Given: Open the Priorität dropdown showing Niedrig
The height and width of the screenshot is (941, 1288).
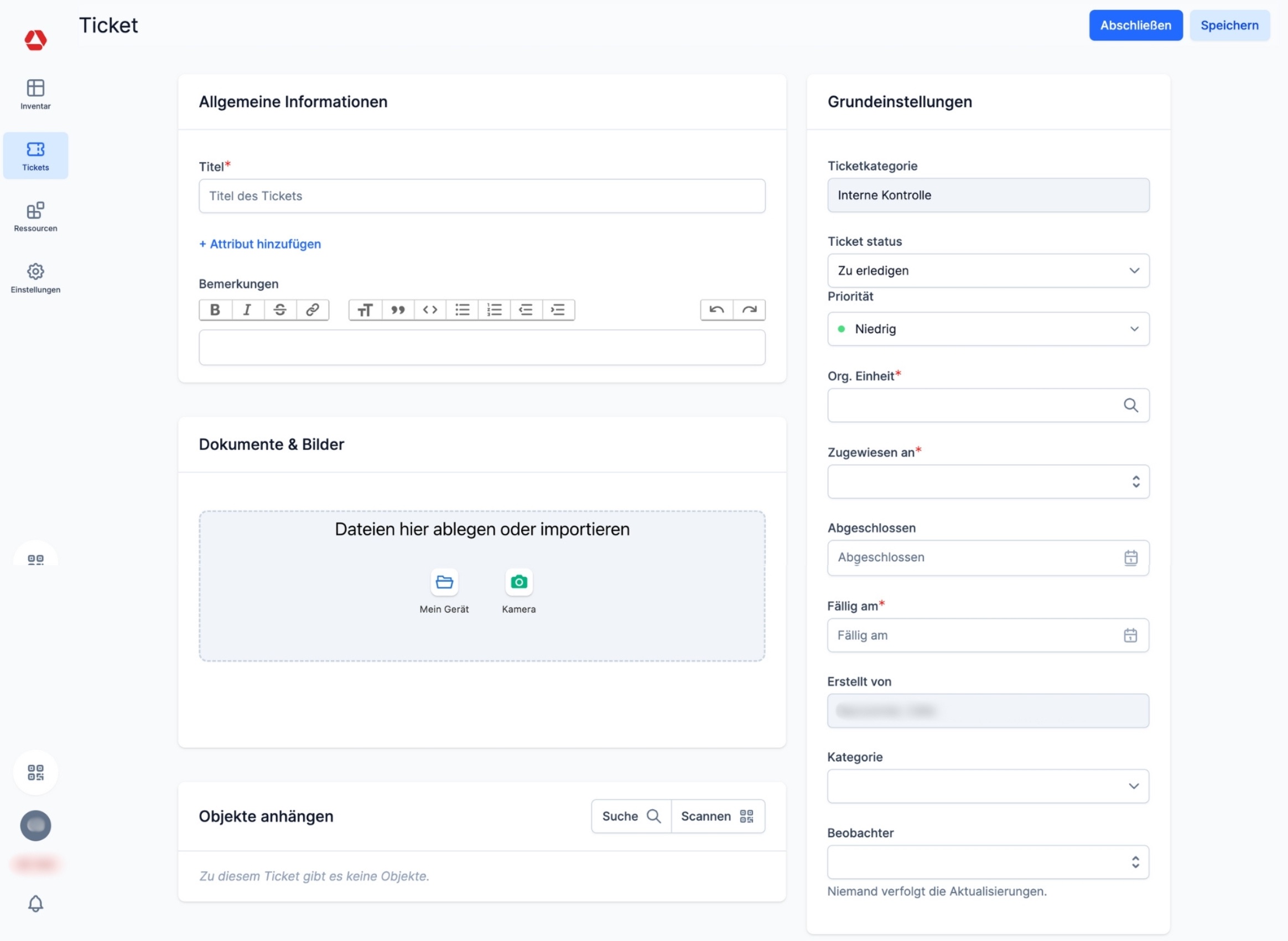Looking at the screenshot, I should coord(988,329).
